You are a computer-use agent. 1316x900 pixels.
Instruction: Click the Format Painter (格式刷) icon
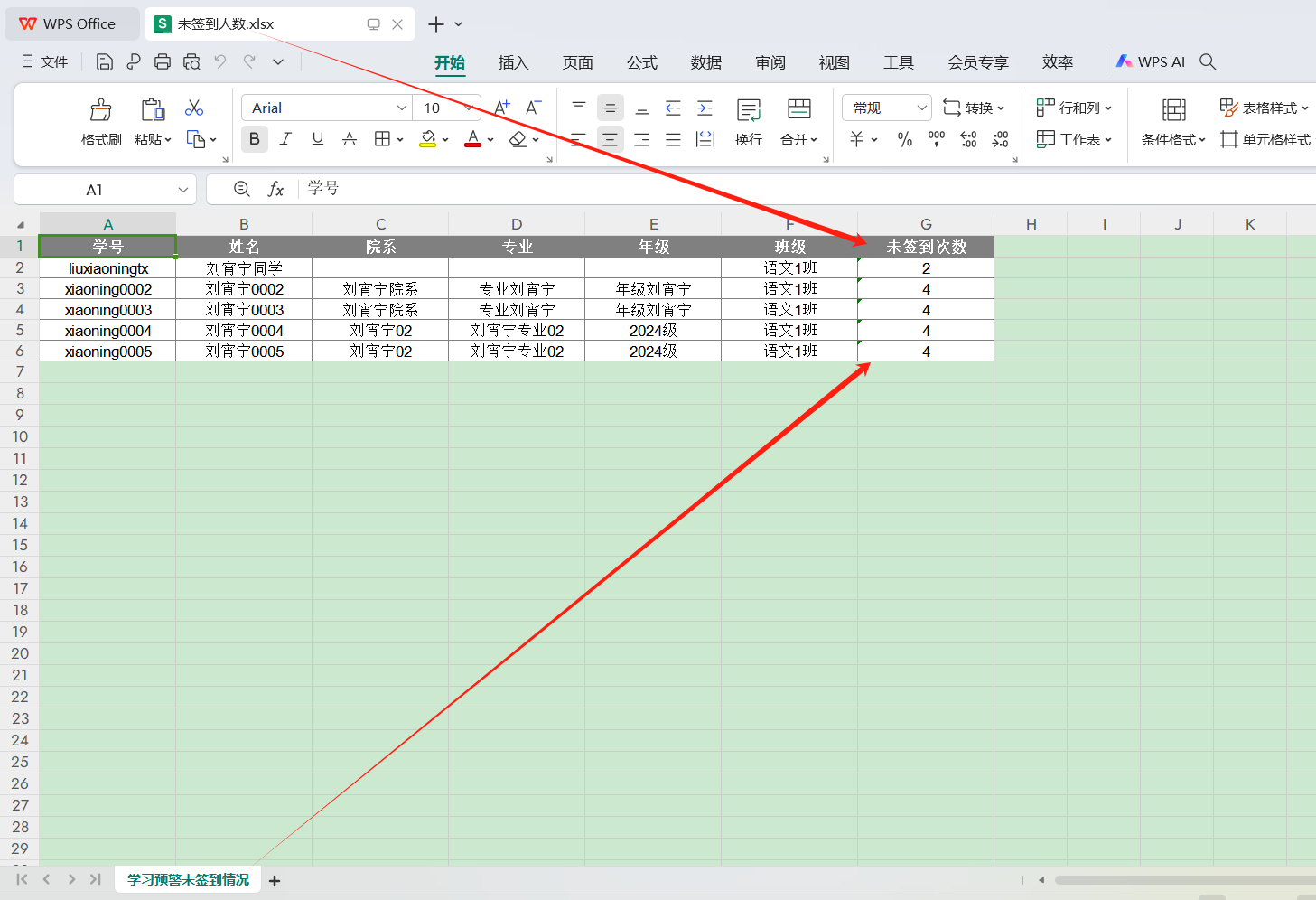click(x=100, y=110)
